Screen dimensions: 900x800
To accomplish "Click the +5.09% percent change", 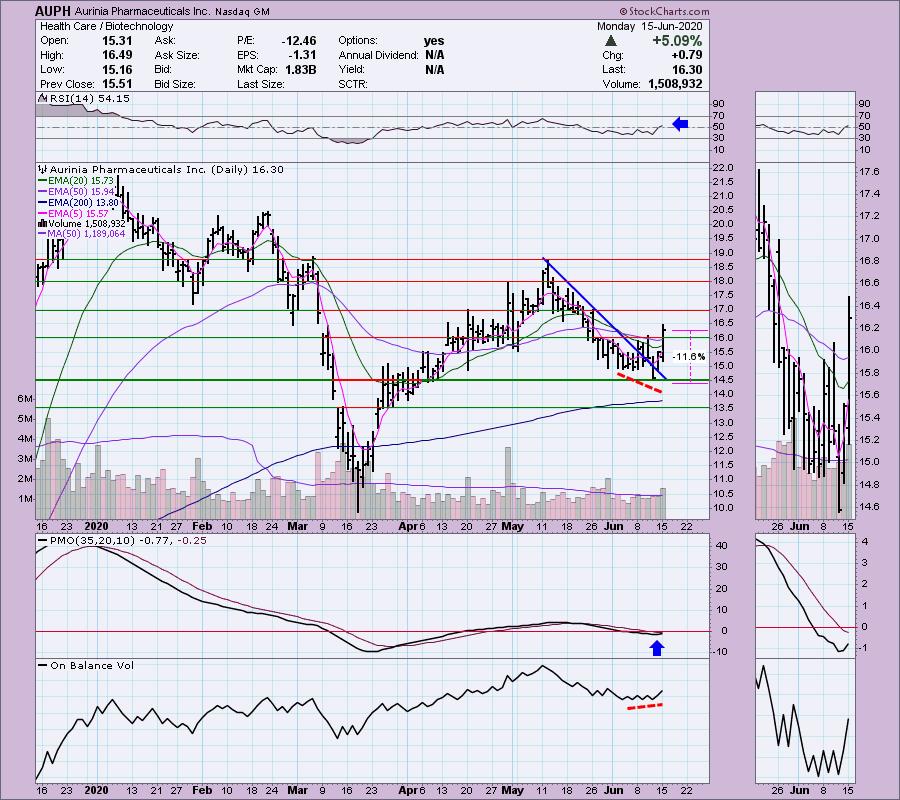I will click(x=677, y=41).
